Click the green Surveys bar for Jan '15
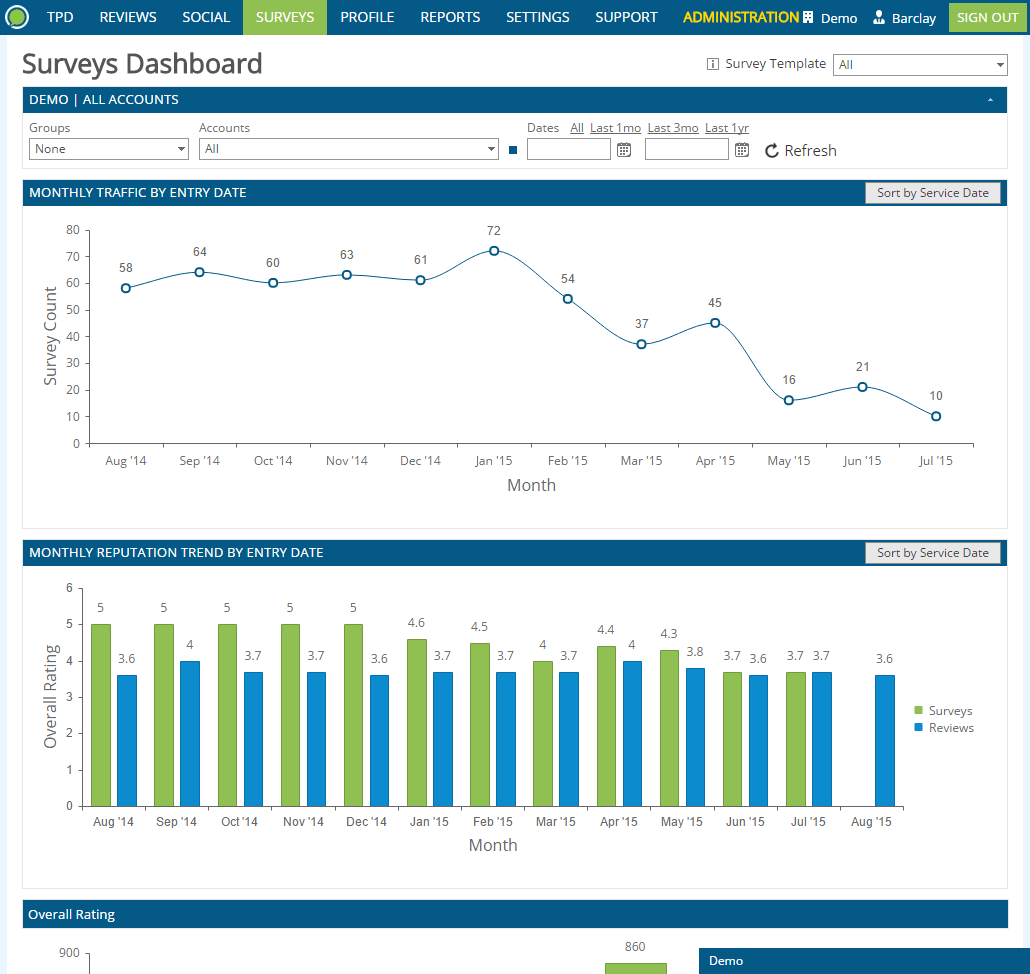Screen dimensions: 1030x974 (x=416, y=722)
